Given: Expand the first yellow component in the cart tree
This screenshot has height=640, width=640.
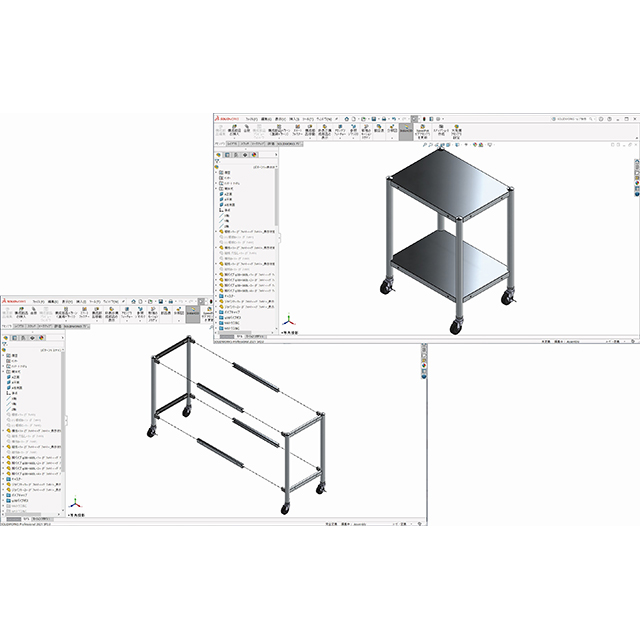Looking at the screenshot, I should tap(216, 231).
